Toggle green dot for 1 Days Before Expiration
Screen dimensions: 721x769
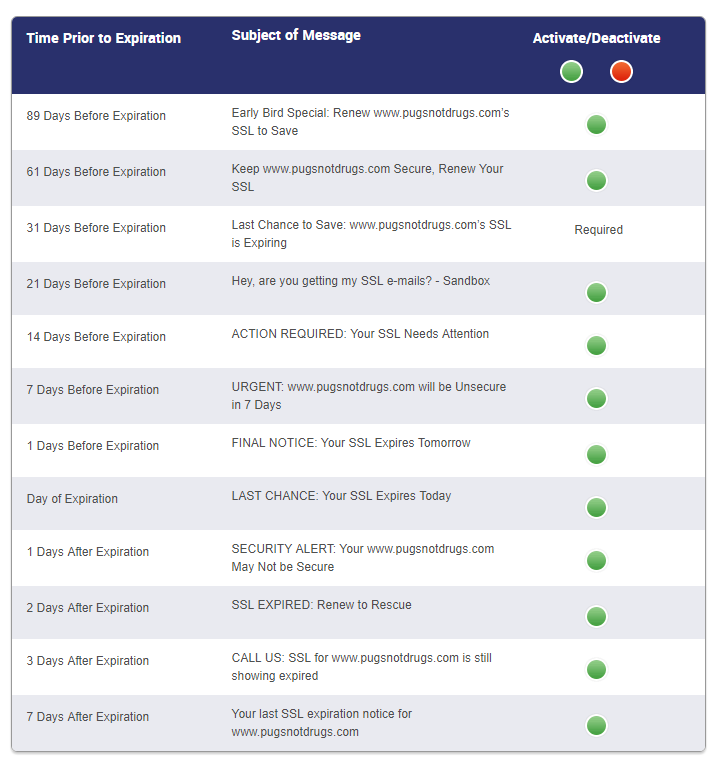tap(596, 455)
